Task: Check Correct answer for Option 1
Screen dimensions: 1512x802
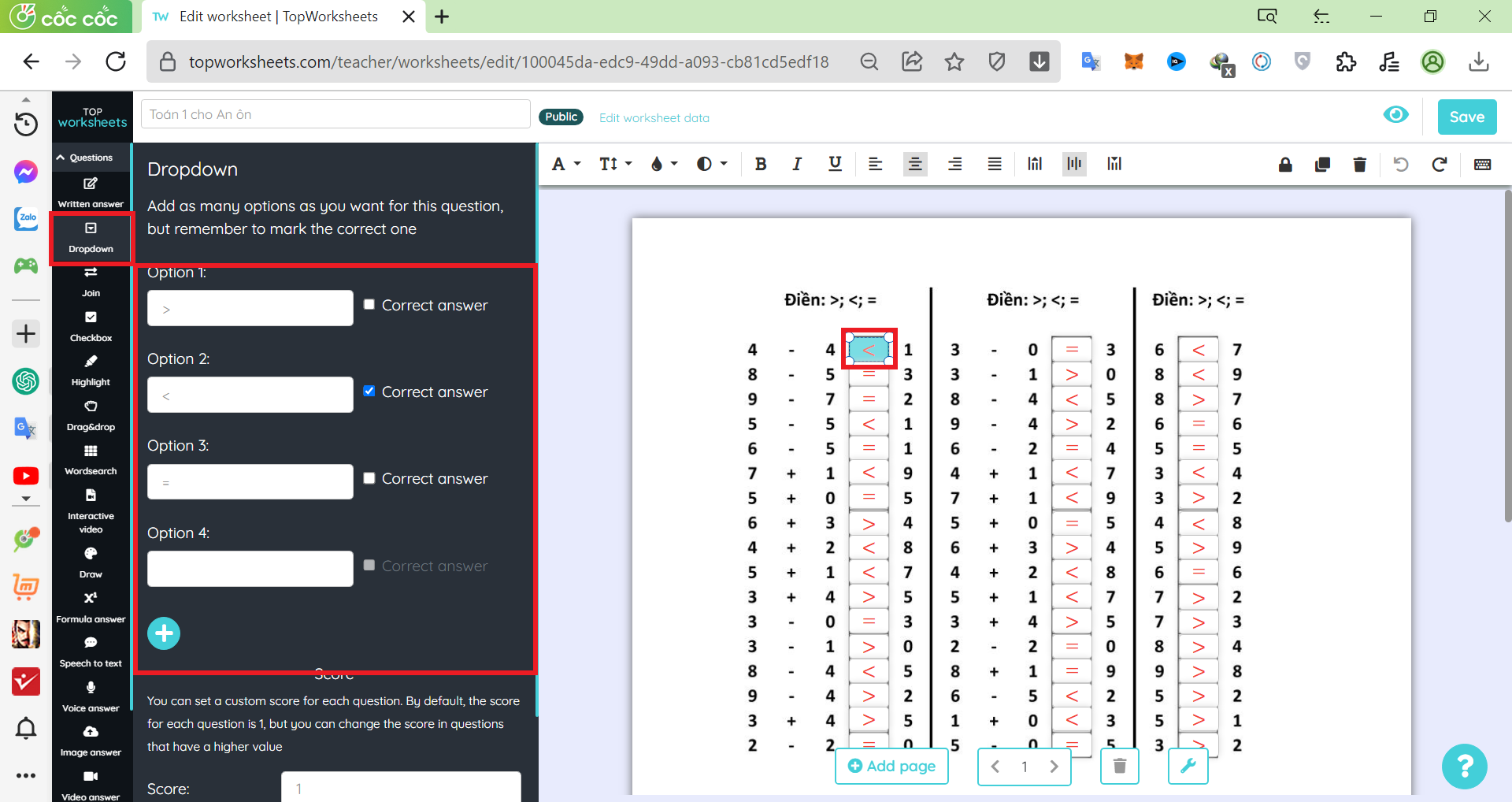Action: tap(369, 305)
